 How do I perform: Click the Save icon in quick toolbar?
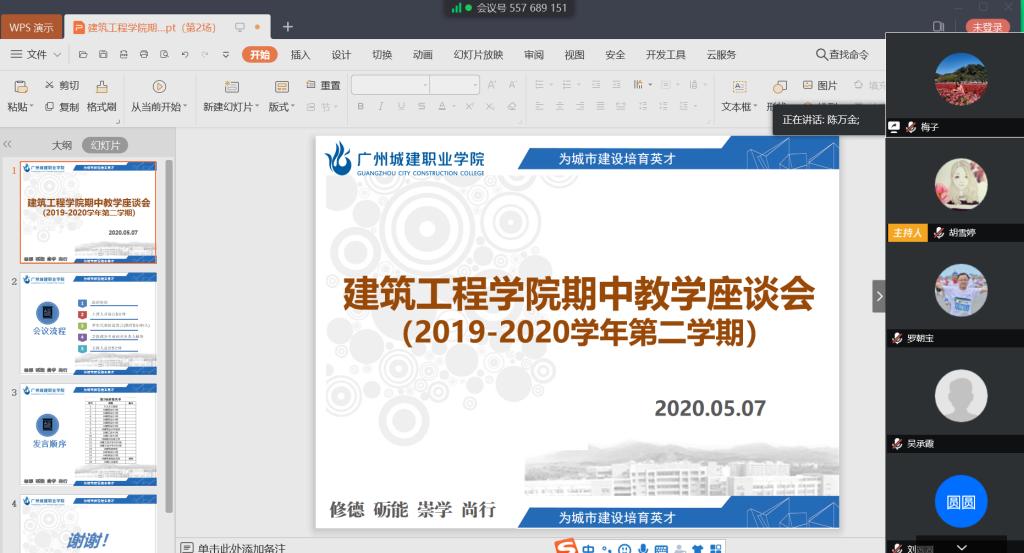click(101, 55)
